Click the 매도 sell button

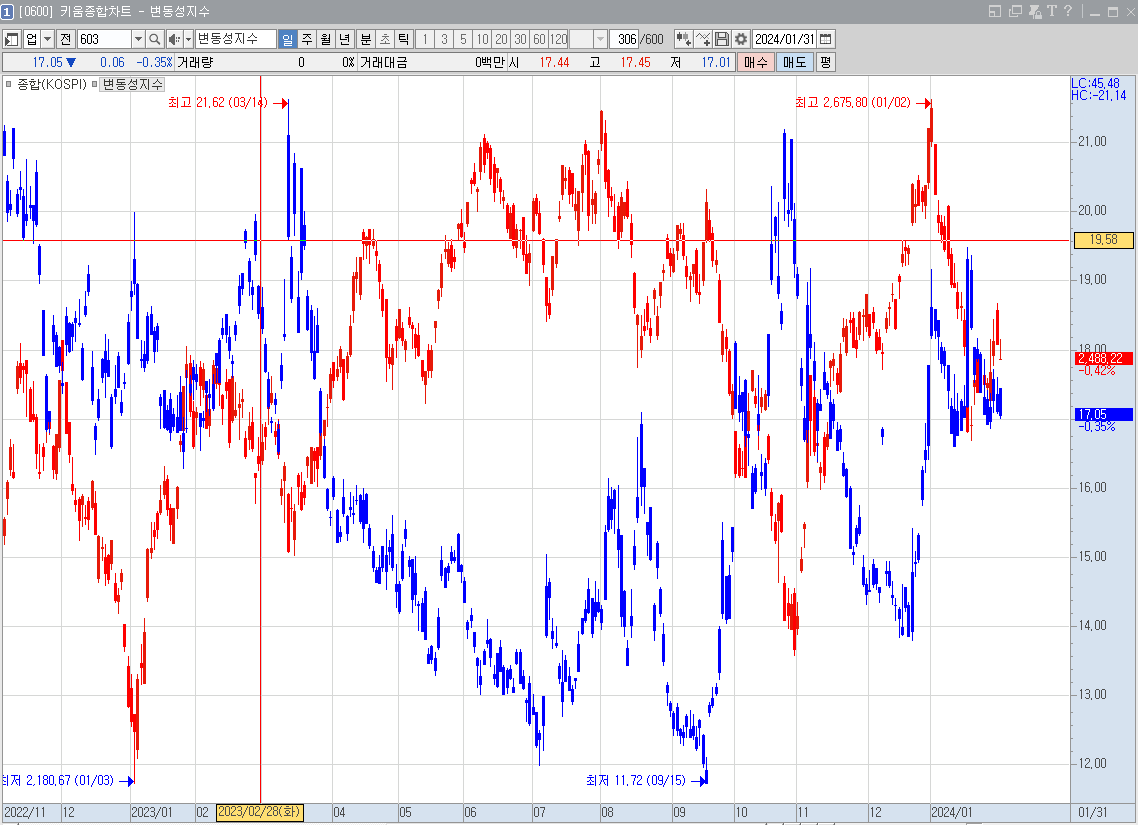pyautogui.click(x=794, y=62)
